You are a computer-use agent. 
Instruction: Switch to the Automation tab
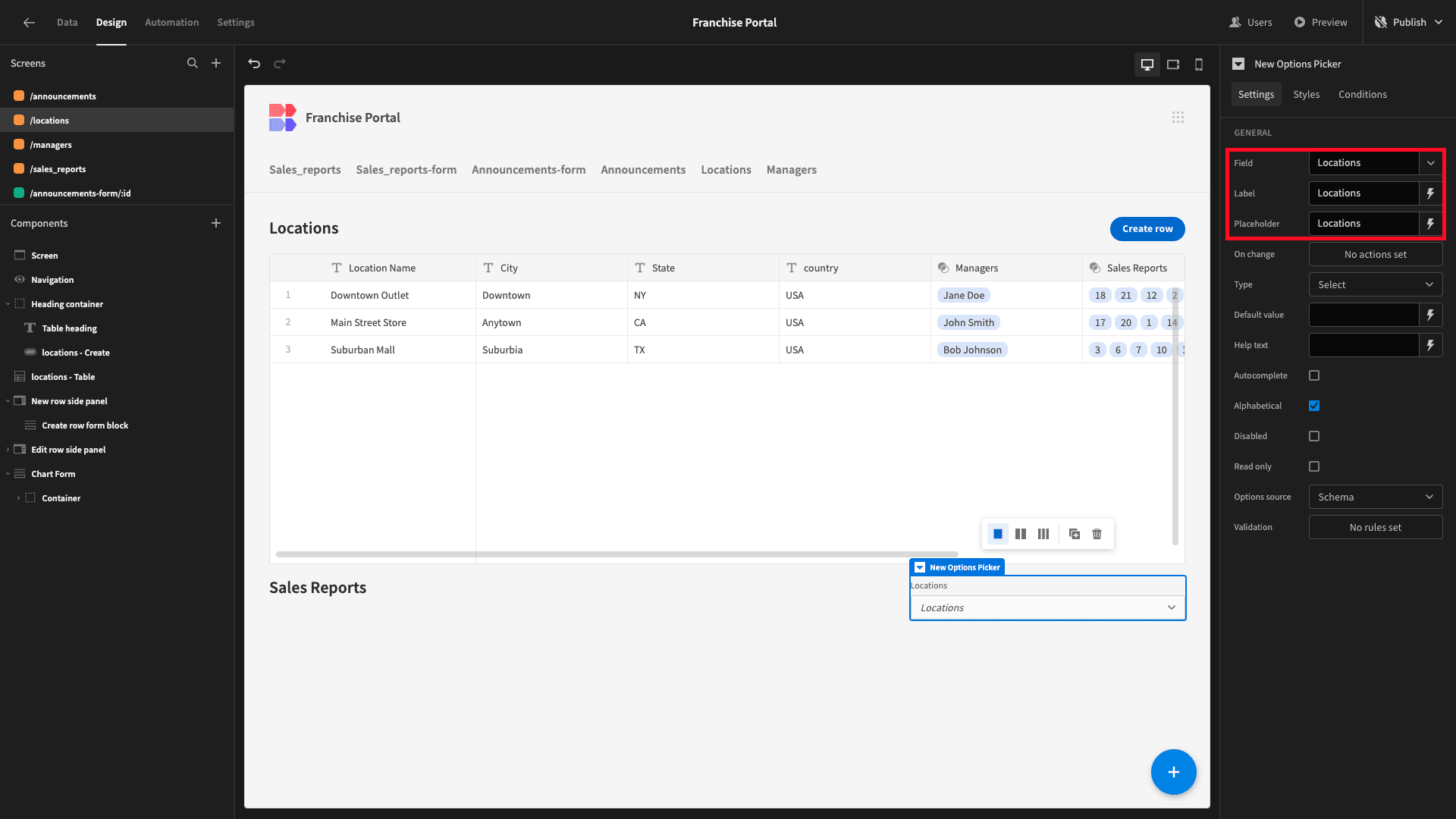(172, 22)
